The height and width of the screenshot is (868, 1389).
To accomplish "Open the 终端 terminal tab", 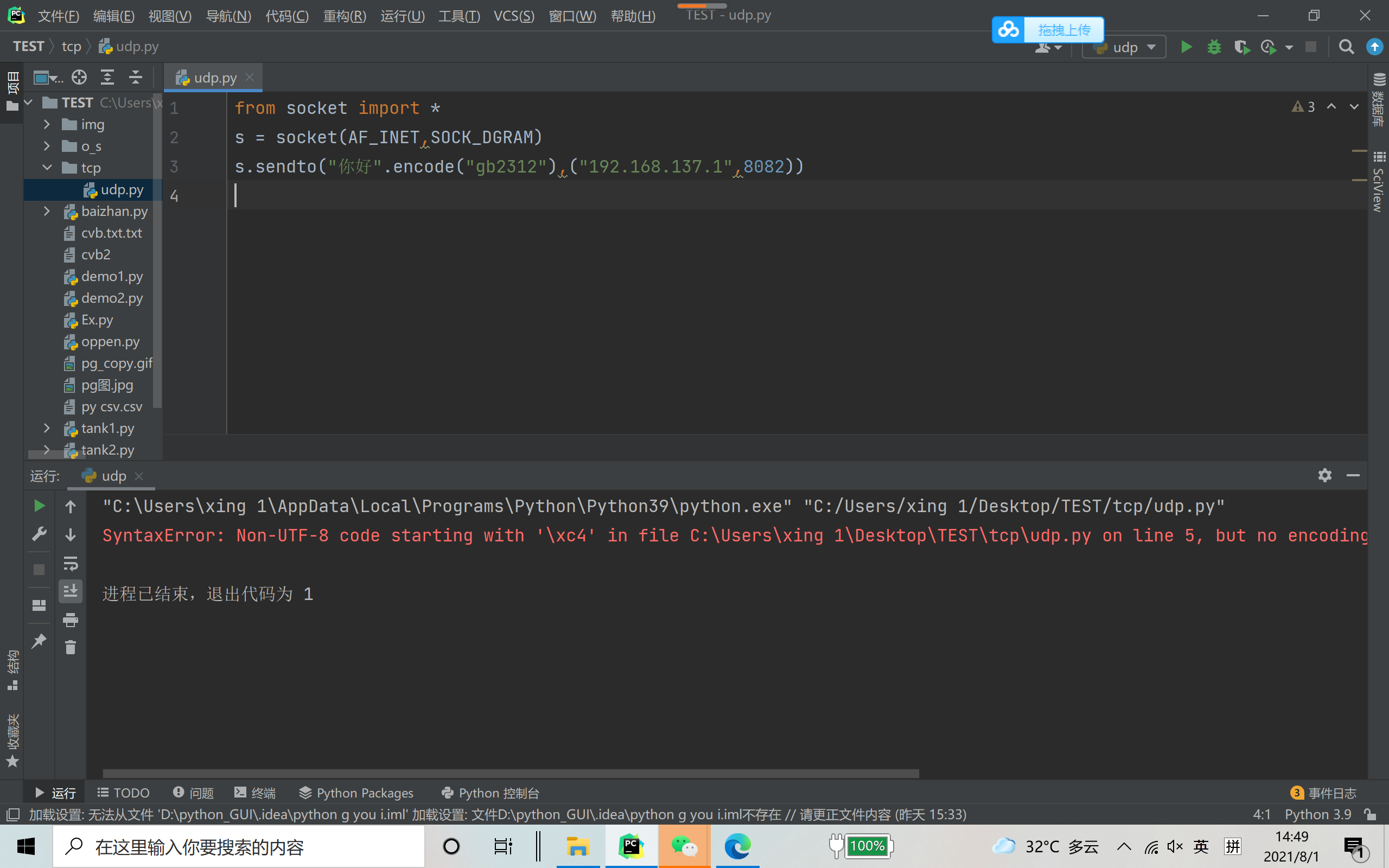I will coord(256,793).
